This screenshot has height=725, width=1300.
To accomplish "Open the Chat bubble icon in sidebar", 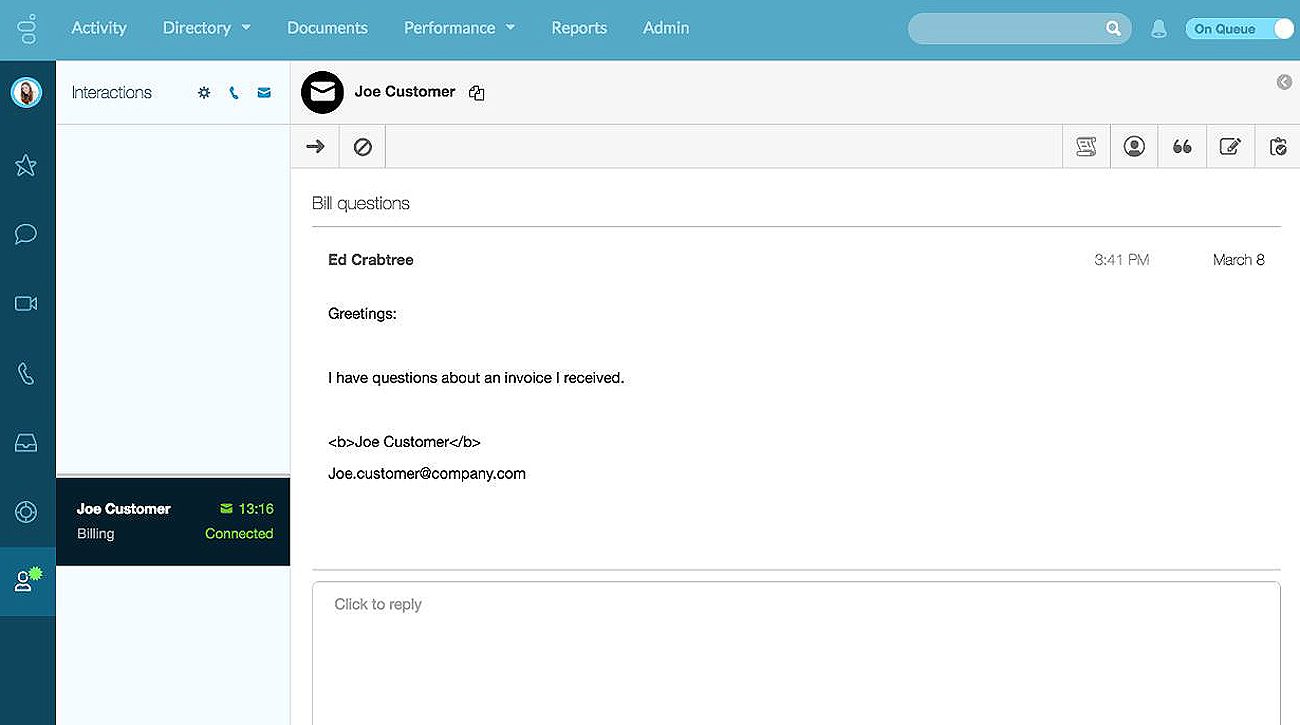I will pyautogui.click(x=26, y=234).
